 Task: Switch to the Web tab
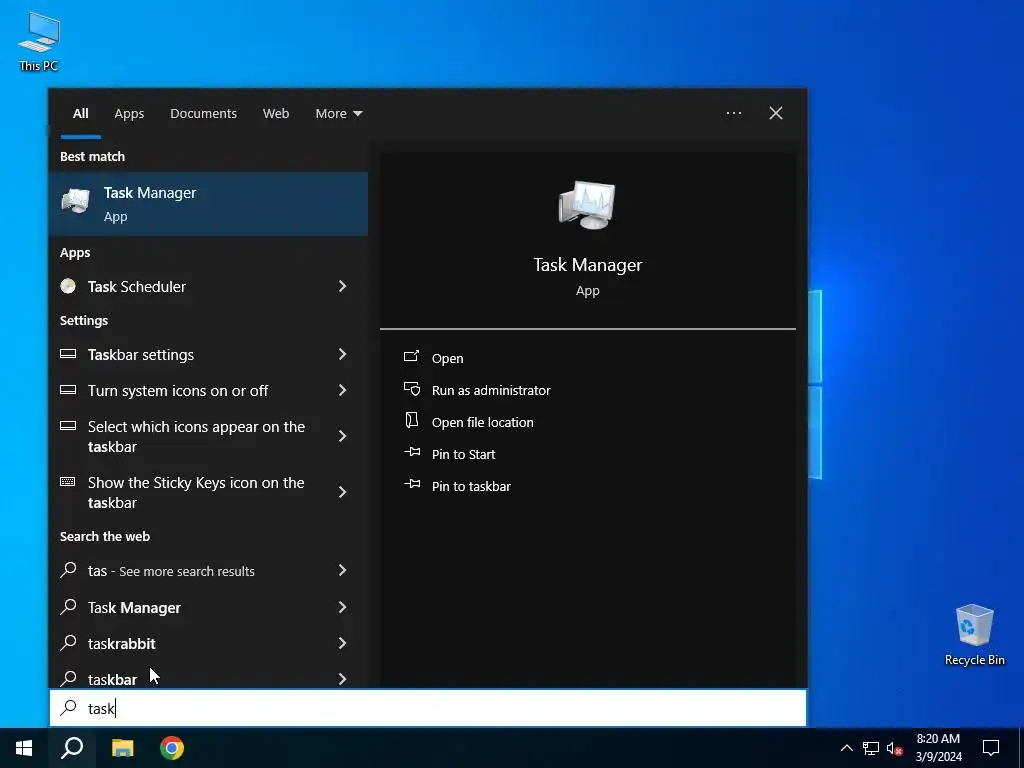click(276, 114)
